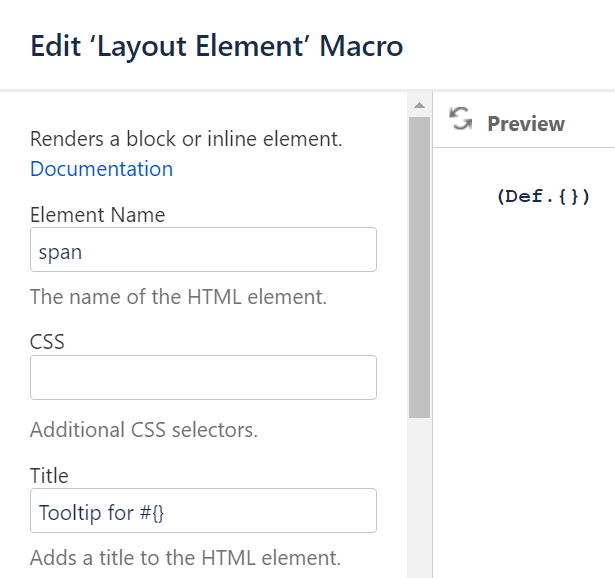Click the '(Def.{})' rendered preview text
The height and width of the screenshot is (578, 615).
coord(543,196)
